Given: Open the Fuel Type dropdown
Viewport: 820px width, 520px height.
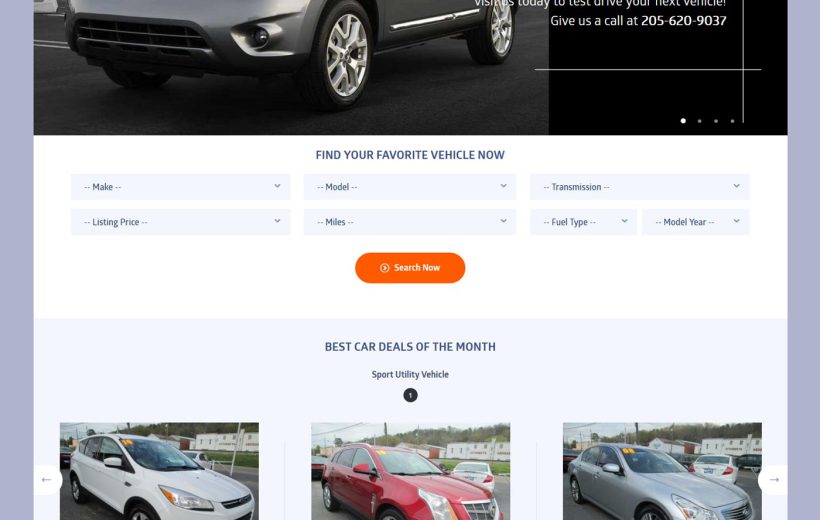Looking at the screenshot, I should pyautogui.click(x=583, y=222).
